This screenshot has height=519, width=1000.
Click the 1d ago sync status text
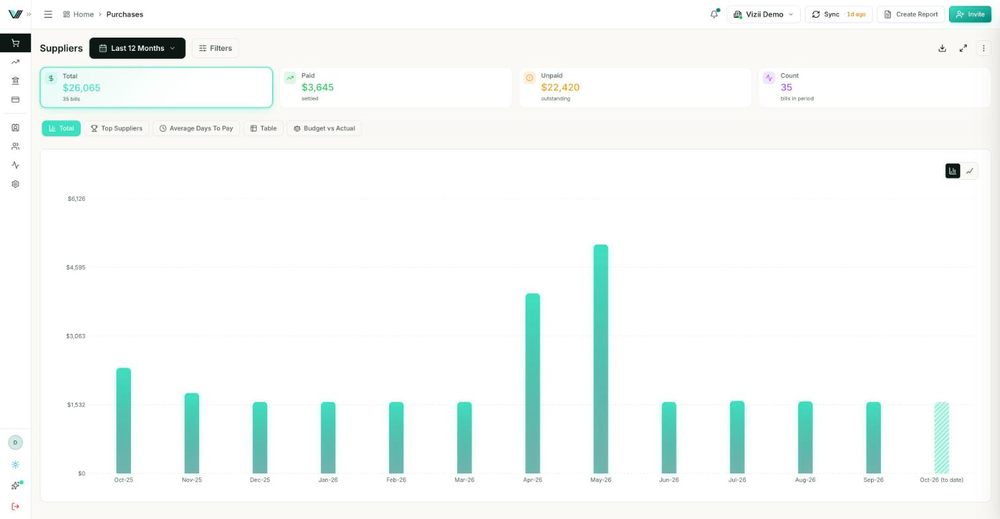click(856, 14)
